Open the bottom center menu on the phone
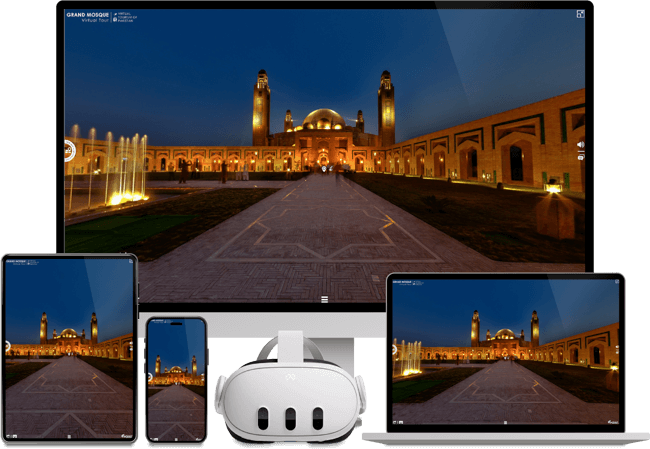This screenshot has width=650, height=449. [x=176, y=439]
